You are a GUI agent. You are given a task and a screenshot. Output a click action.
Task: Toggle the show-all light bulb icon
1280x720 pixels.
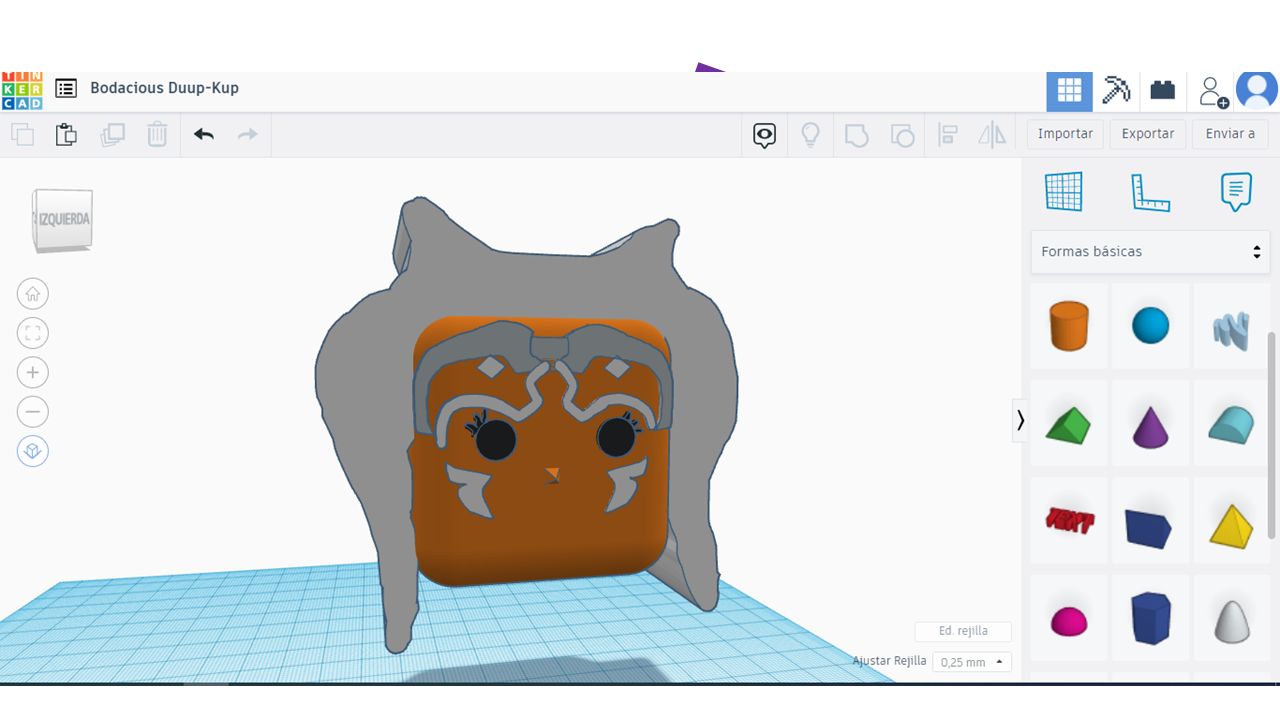[x=811, y=135]
